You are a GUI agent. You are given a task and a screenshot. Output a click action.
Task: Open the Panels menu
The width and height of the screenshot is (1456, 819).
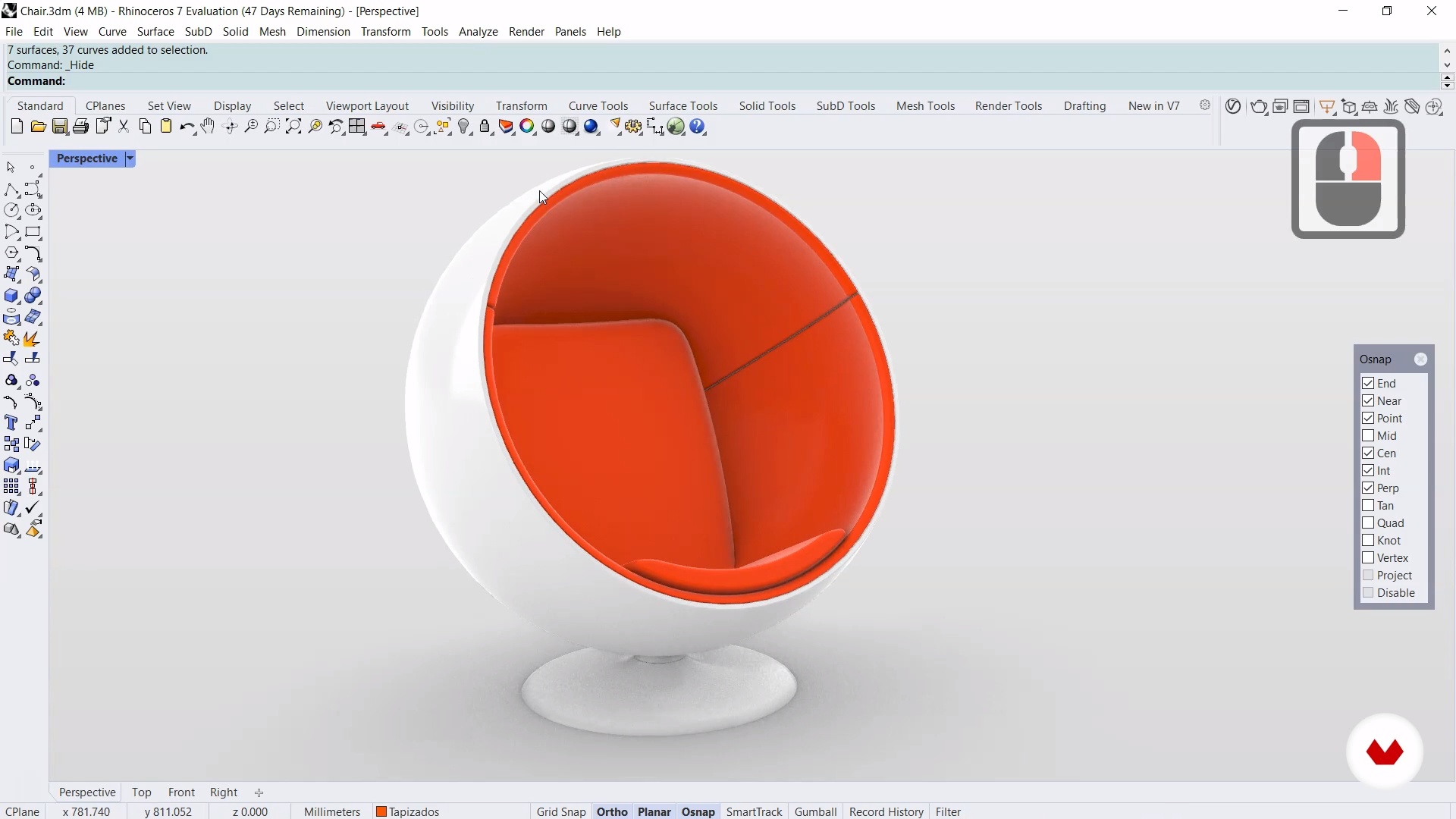pos(570,32)
